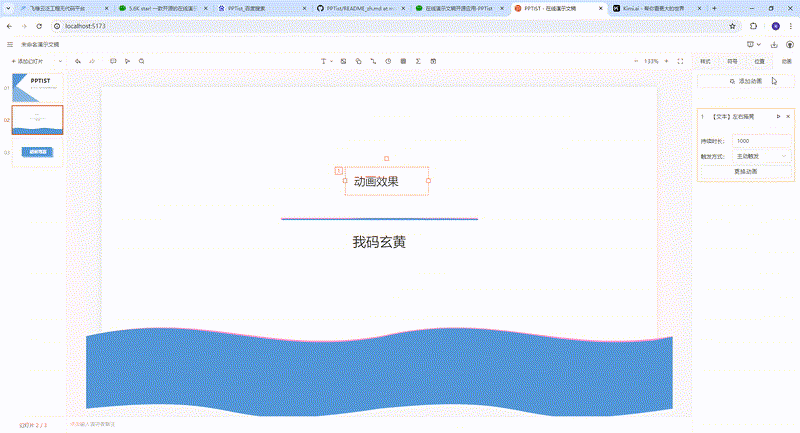This screenshot has width=800, height=433.
Task: Select slide 3 thumbnail
Action: (37, 152)
